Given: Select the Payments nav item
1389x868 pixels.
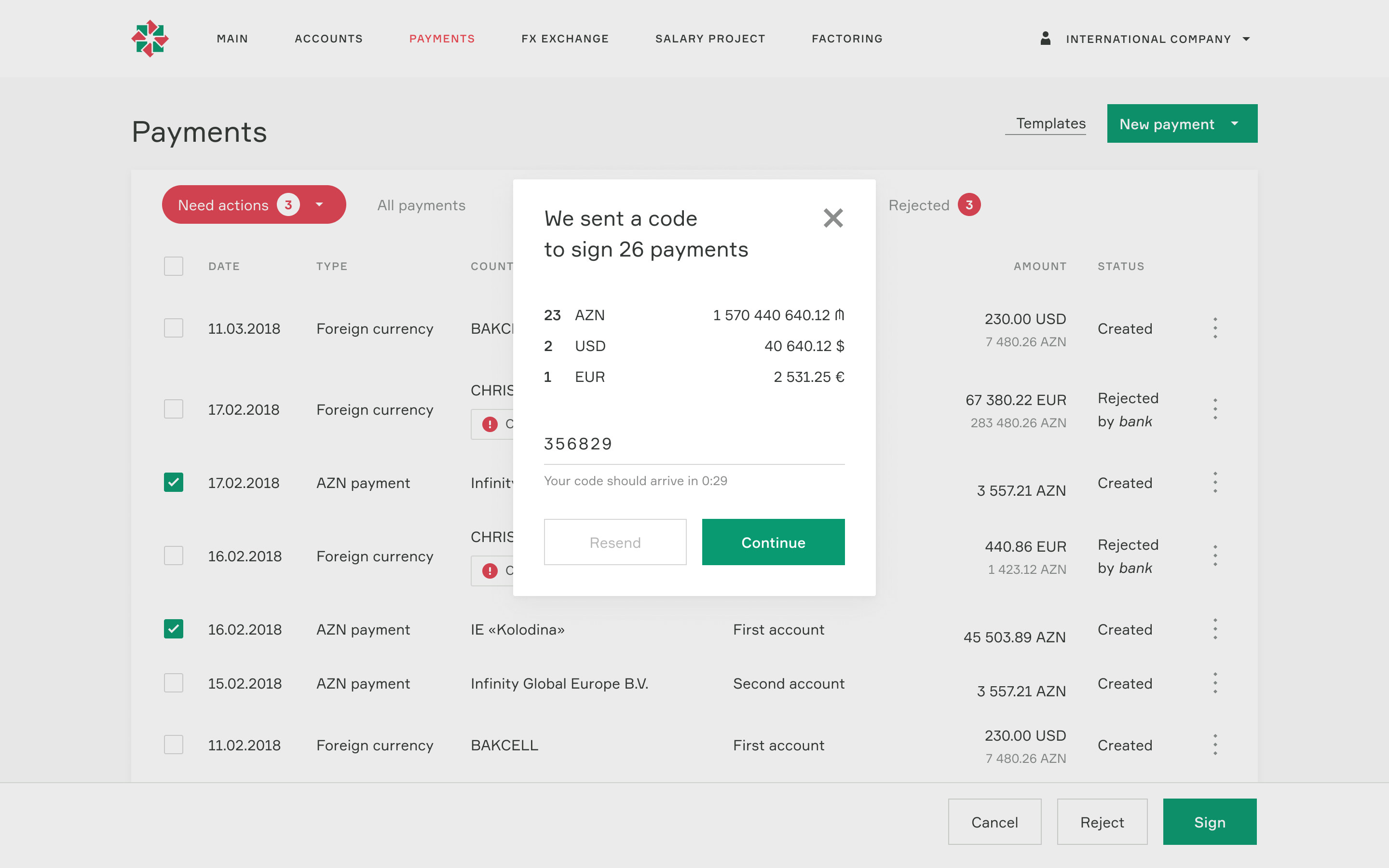Looking at the screenshot, I should (442, 39).
